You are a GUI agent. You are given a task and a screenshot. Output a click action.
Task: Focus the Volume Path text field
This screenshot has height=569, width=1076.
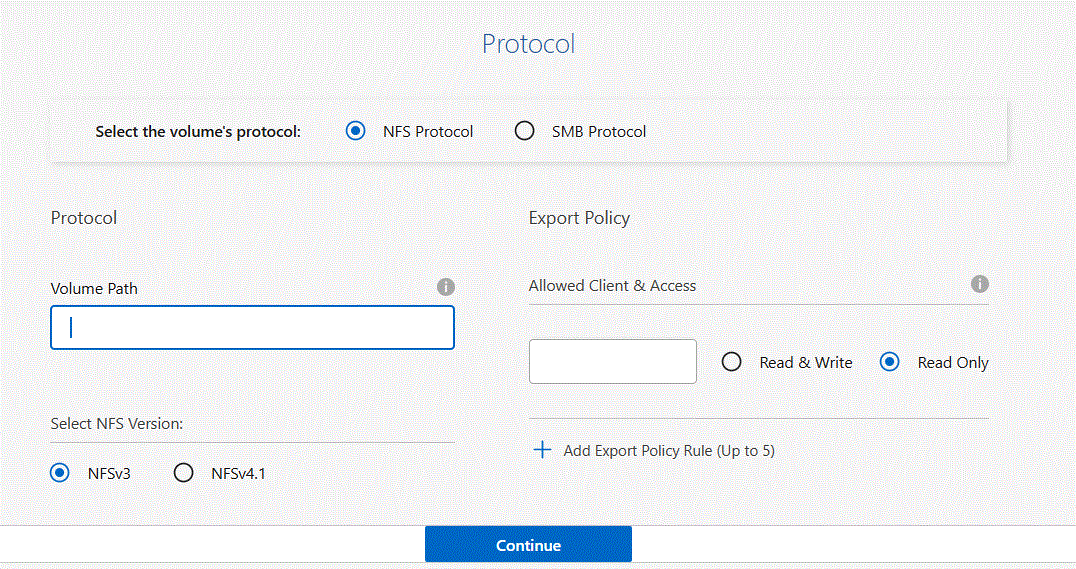(x=252, y=327)
